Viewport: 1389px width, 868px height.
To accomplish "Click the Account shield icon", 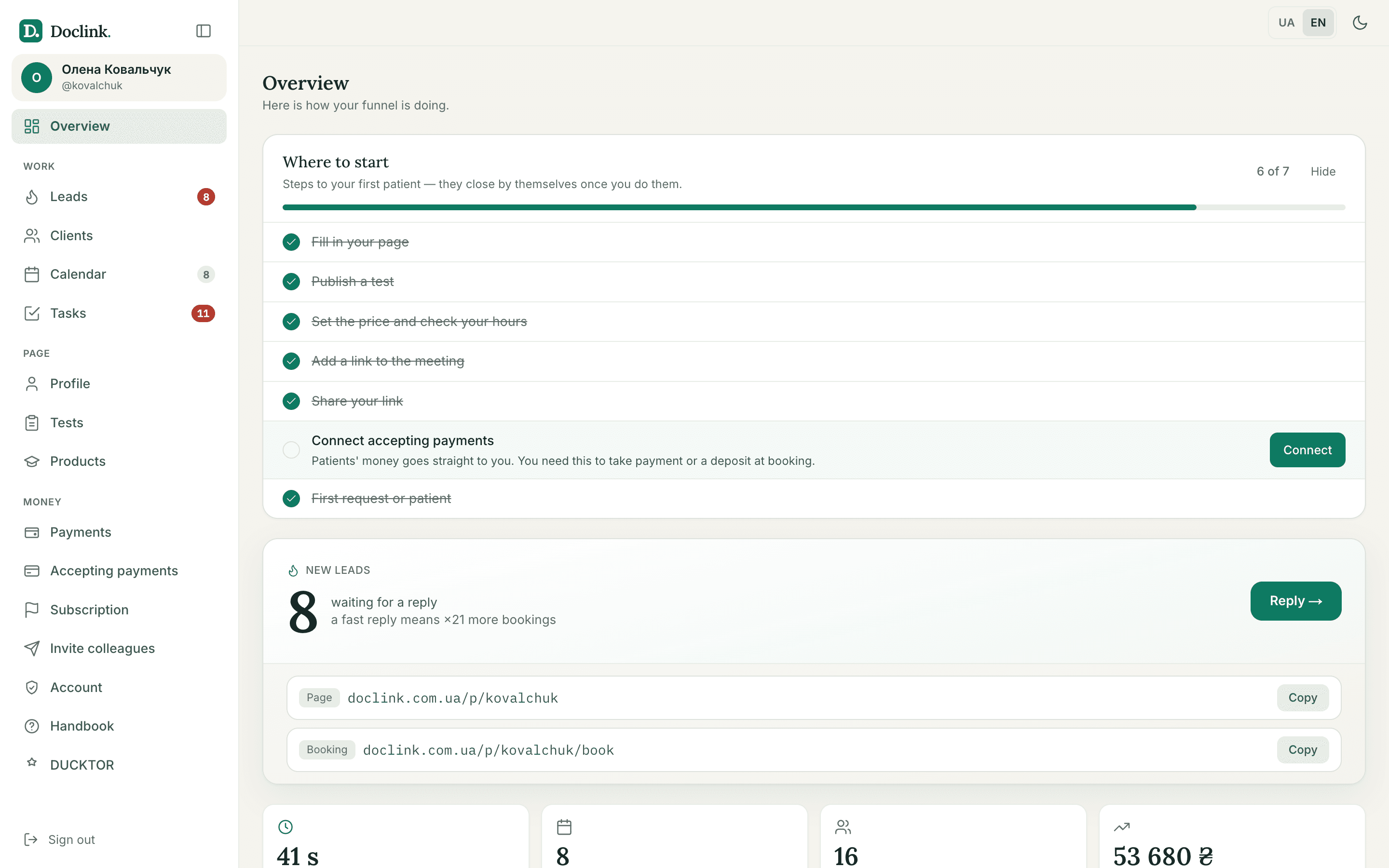I will point(31,687).
